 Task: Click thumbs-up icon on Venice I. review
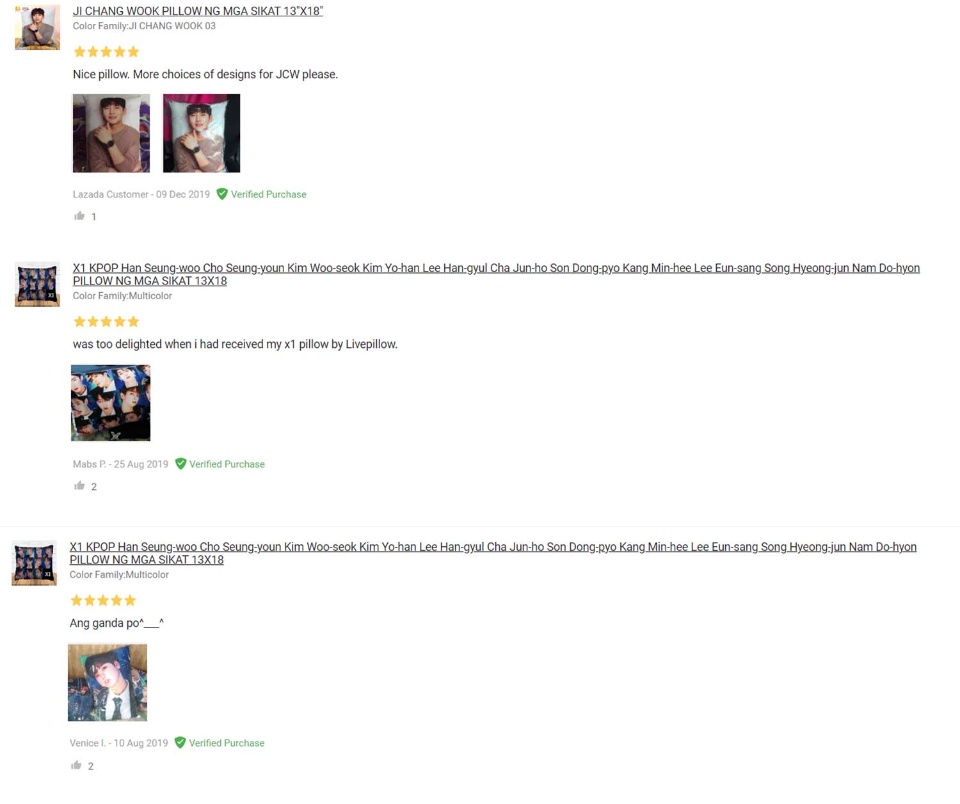point(76,765)
